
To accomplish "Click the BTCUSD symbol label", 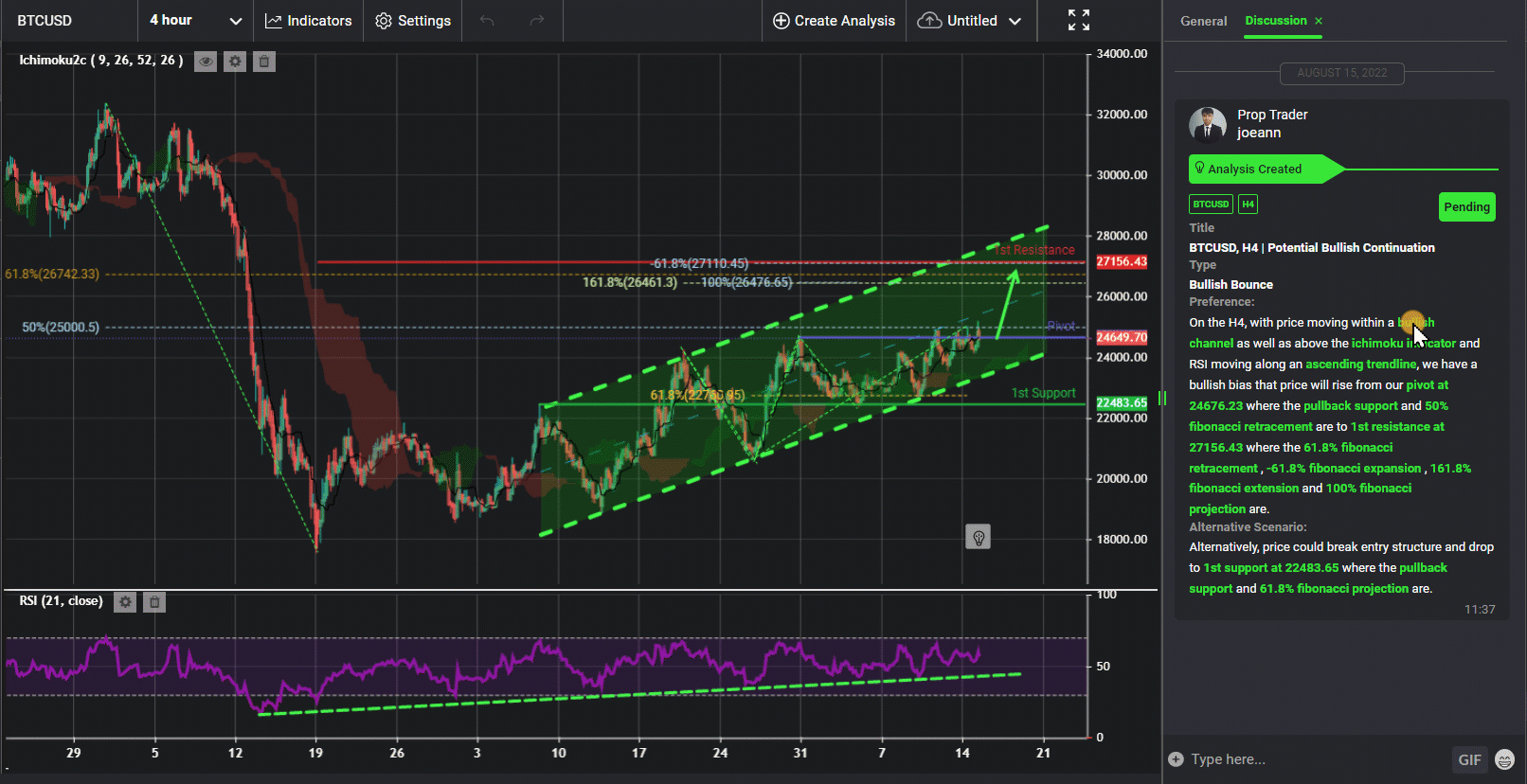I will coord(45,21).
